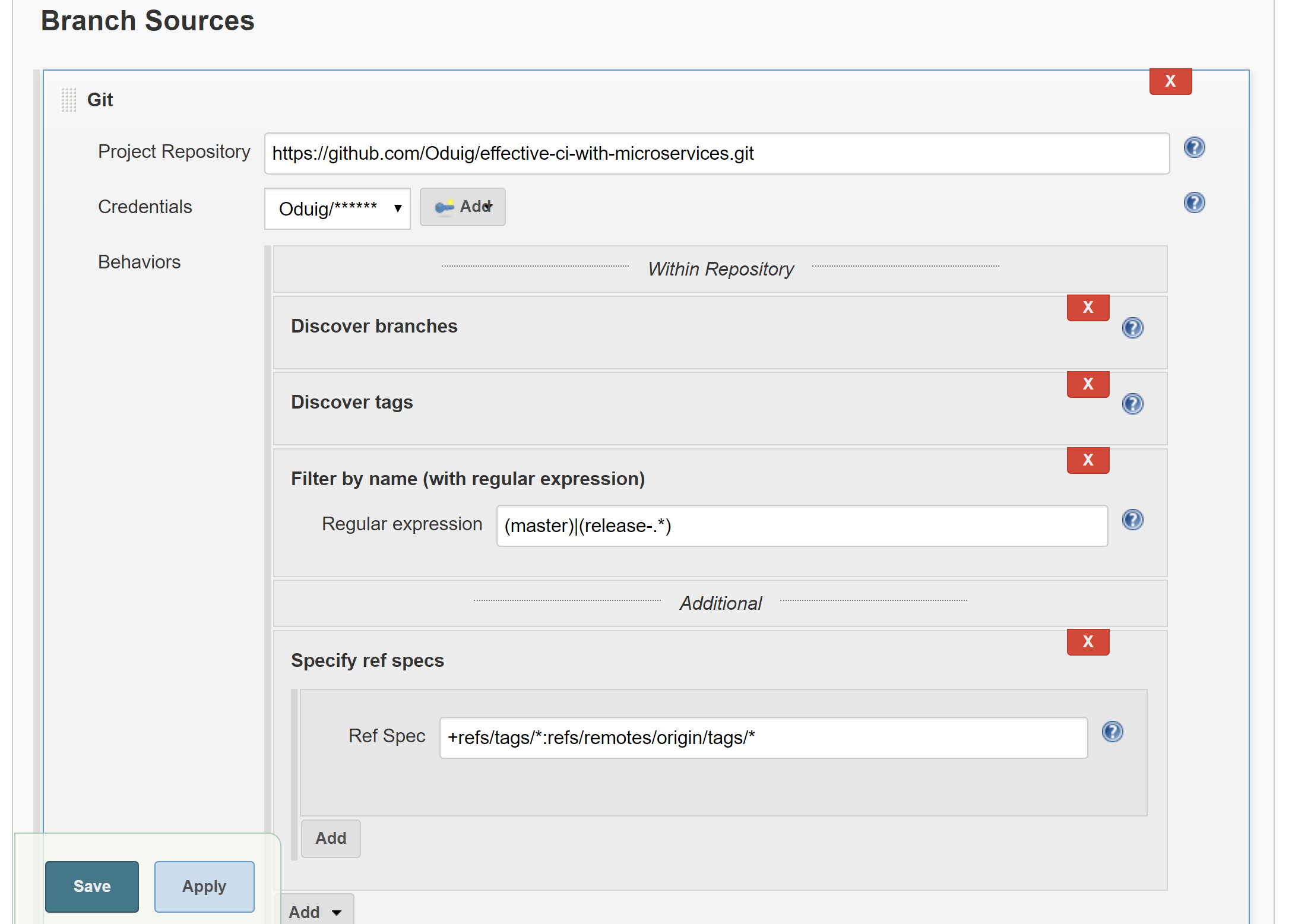Click the Save button

click(92, 886)
